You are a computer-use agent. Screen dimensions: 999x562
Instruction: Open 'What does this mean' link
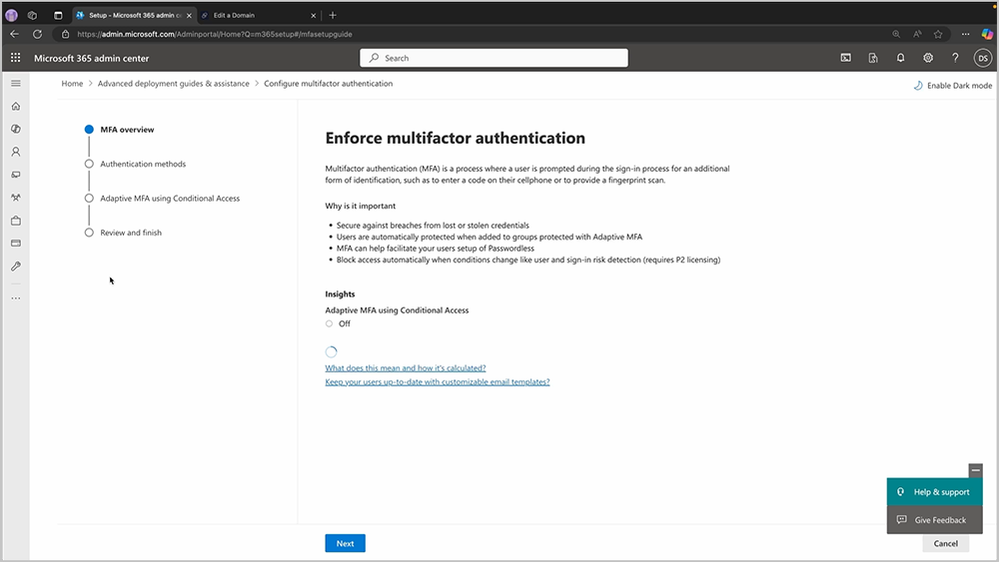pyautogui.click(x=405, y=368)
